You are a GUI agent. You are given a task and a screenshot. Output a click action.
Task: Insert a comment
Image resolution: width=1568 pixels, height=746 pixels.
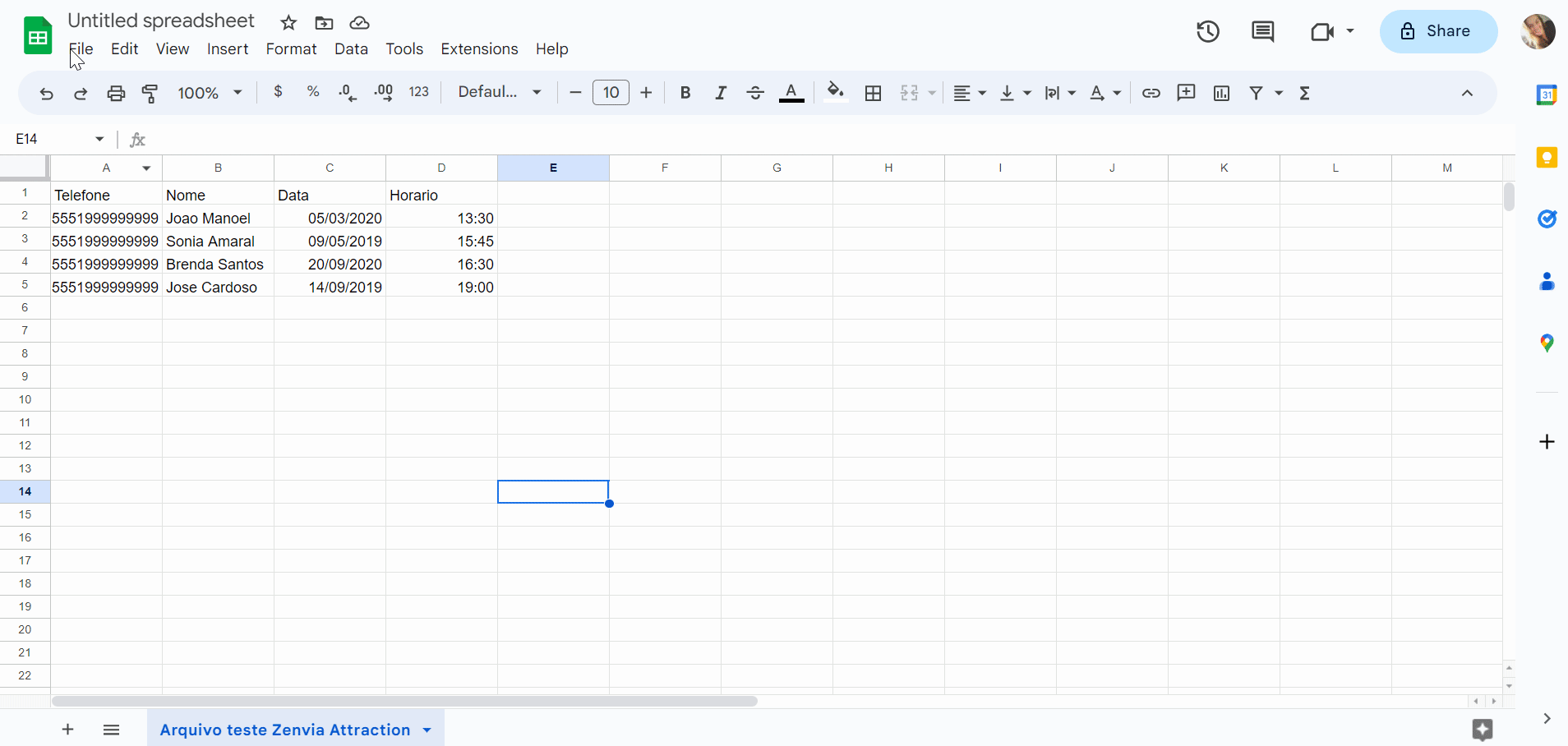pyautogui.click(x=1186, y=93)
